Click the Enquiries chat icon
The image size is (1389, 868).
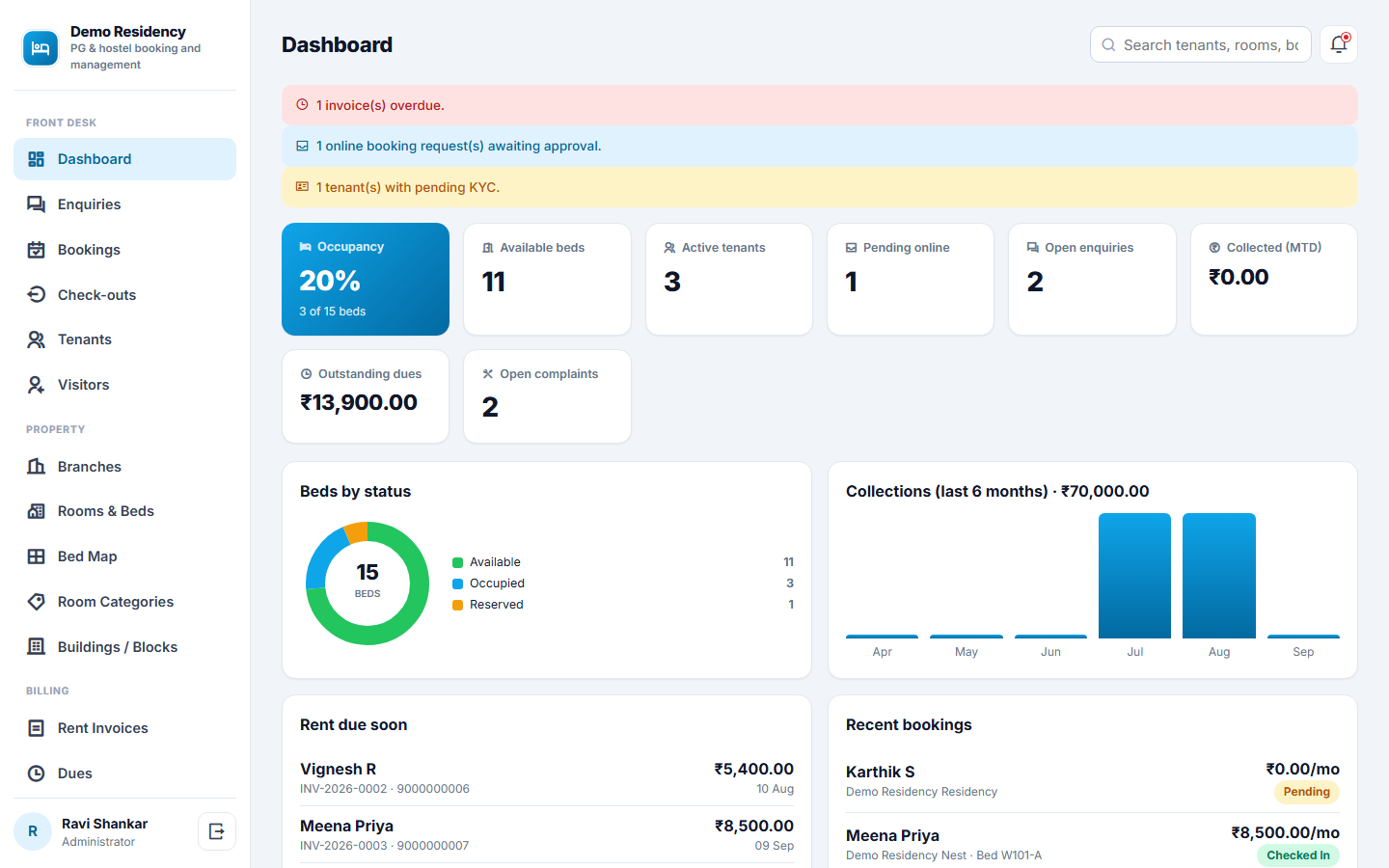(37, 204)
